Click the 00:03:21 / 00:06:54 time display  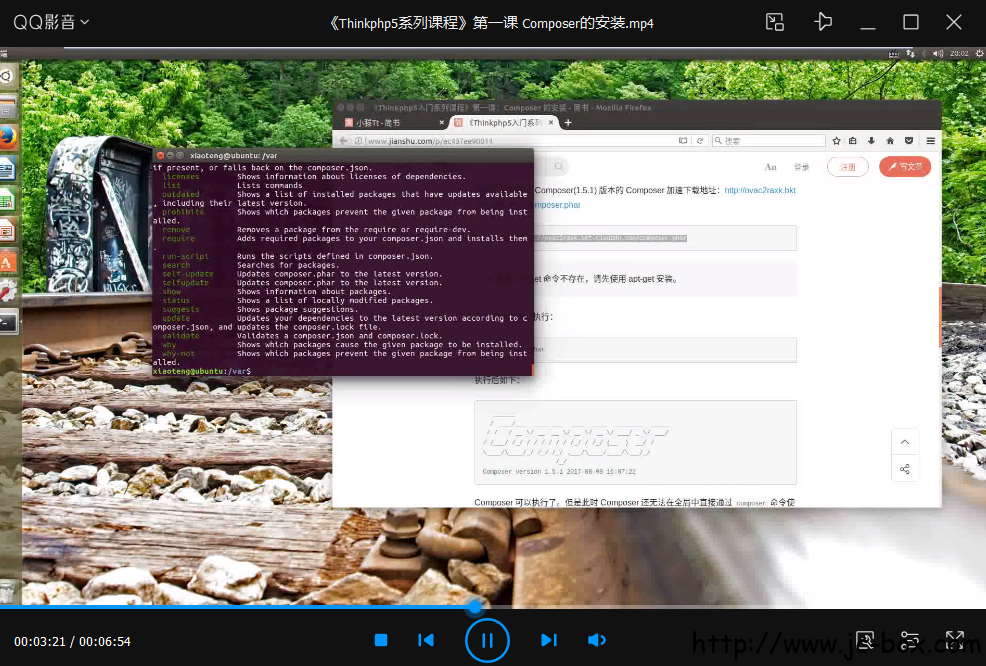[72, 641]
